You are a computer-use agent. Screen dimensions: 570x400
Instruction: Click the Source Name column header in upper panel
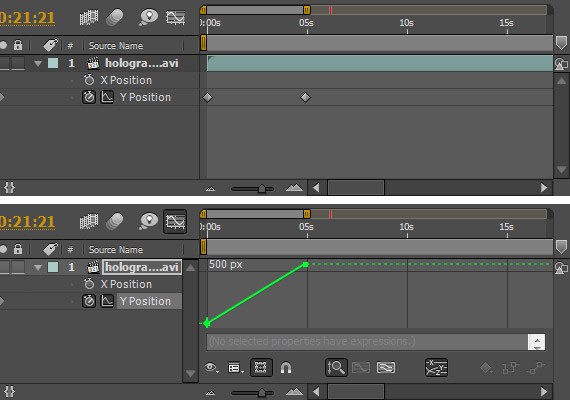[x=116, y=46]
